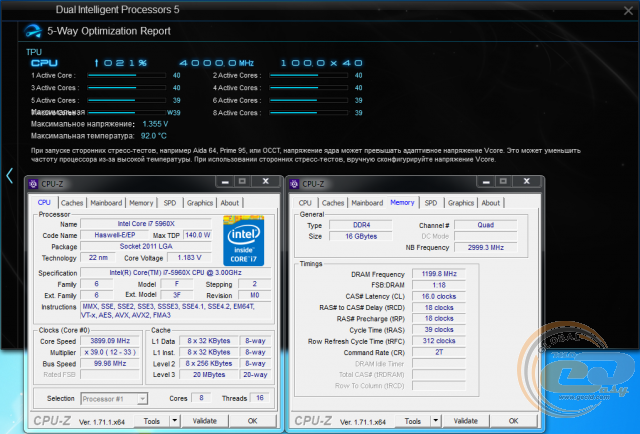This screenshot has width=640, height=434.
Task: Close the left CPU-Z window
Action: pyautogui.click(x=266, y=182)
